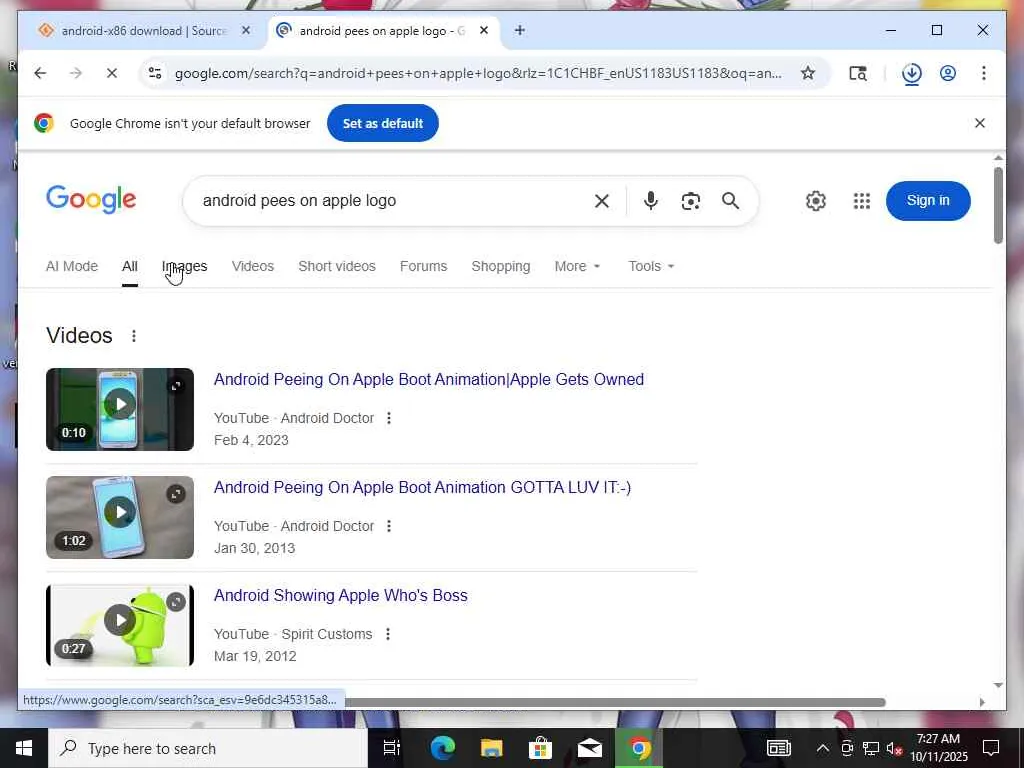Click inside the Google search field
The width and height of the screenshot is (1024, 768).
point(392,200)
